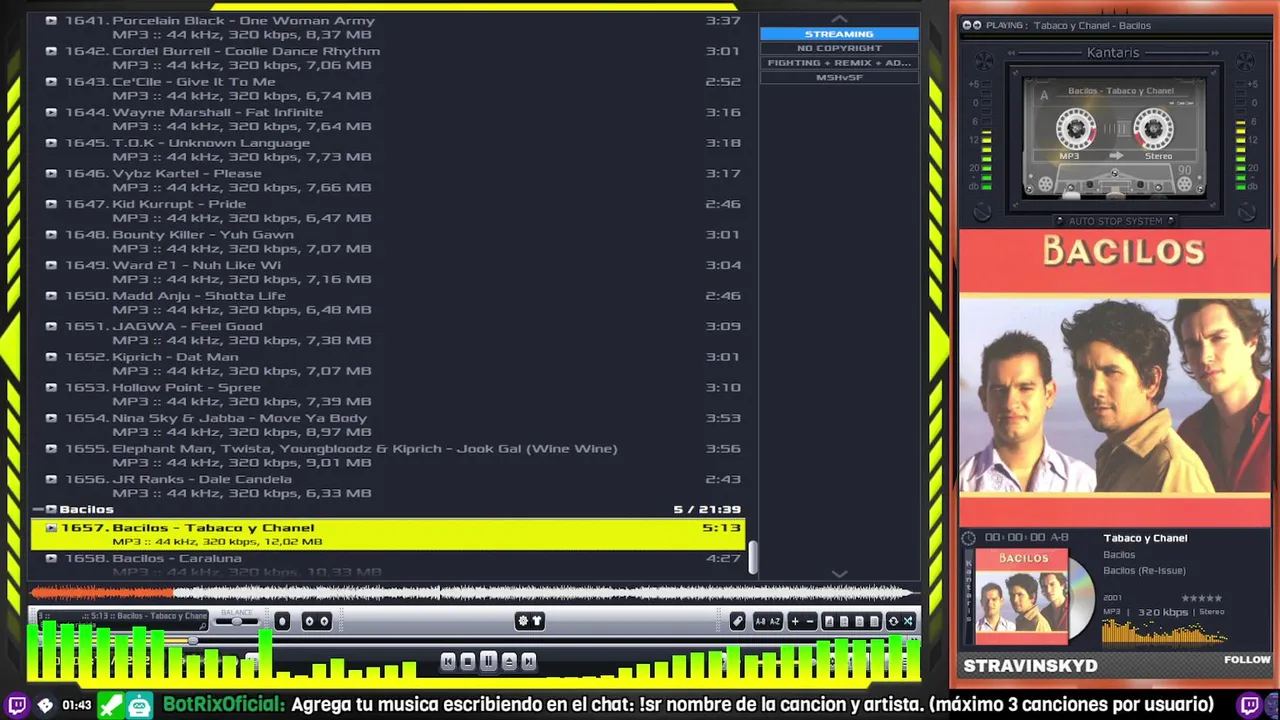Click the cassette tape display
This screenshot has height=720, width=1280.
pos(1115,136)
